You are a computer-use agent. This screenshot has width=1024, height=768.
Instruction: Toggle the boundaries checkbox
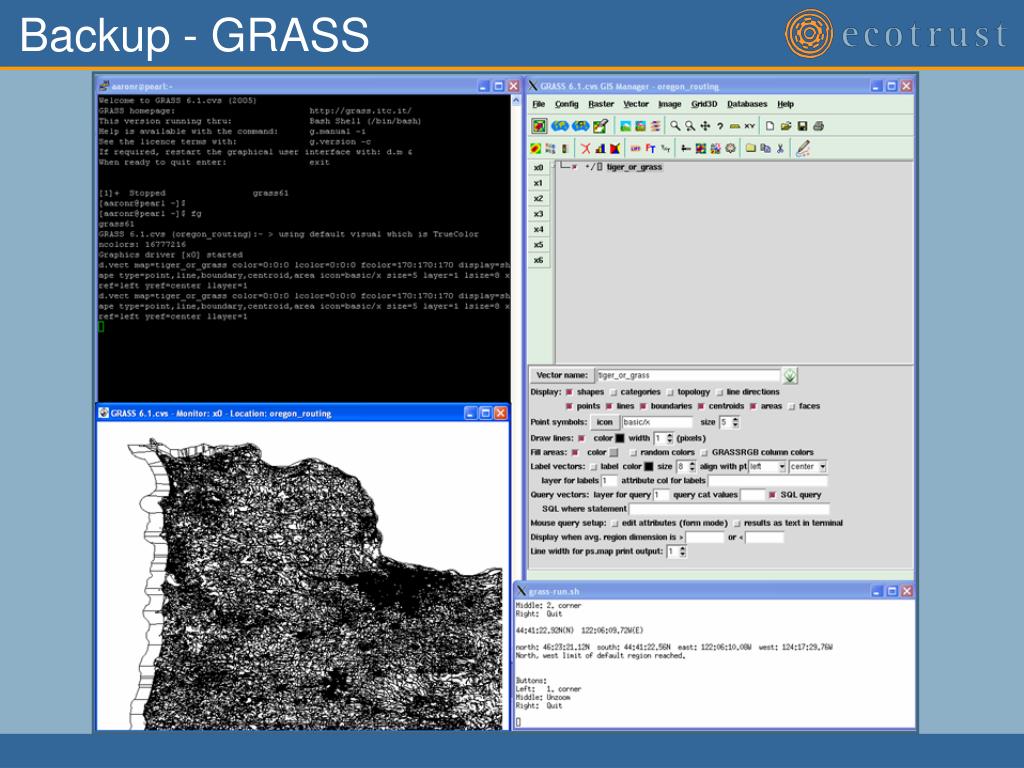point(643,406)
